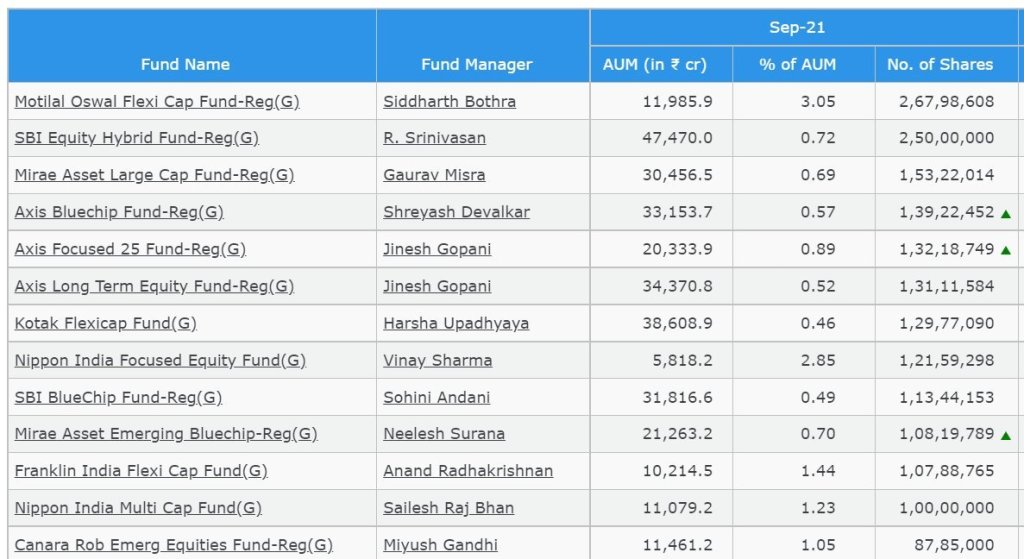Select Nippon India Focused Equity Fund link
The image size is (1024, 559).
point(160,360)
